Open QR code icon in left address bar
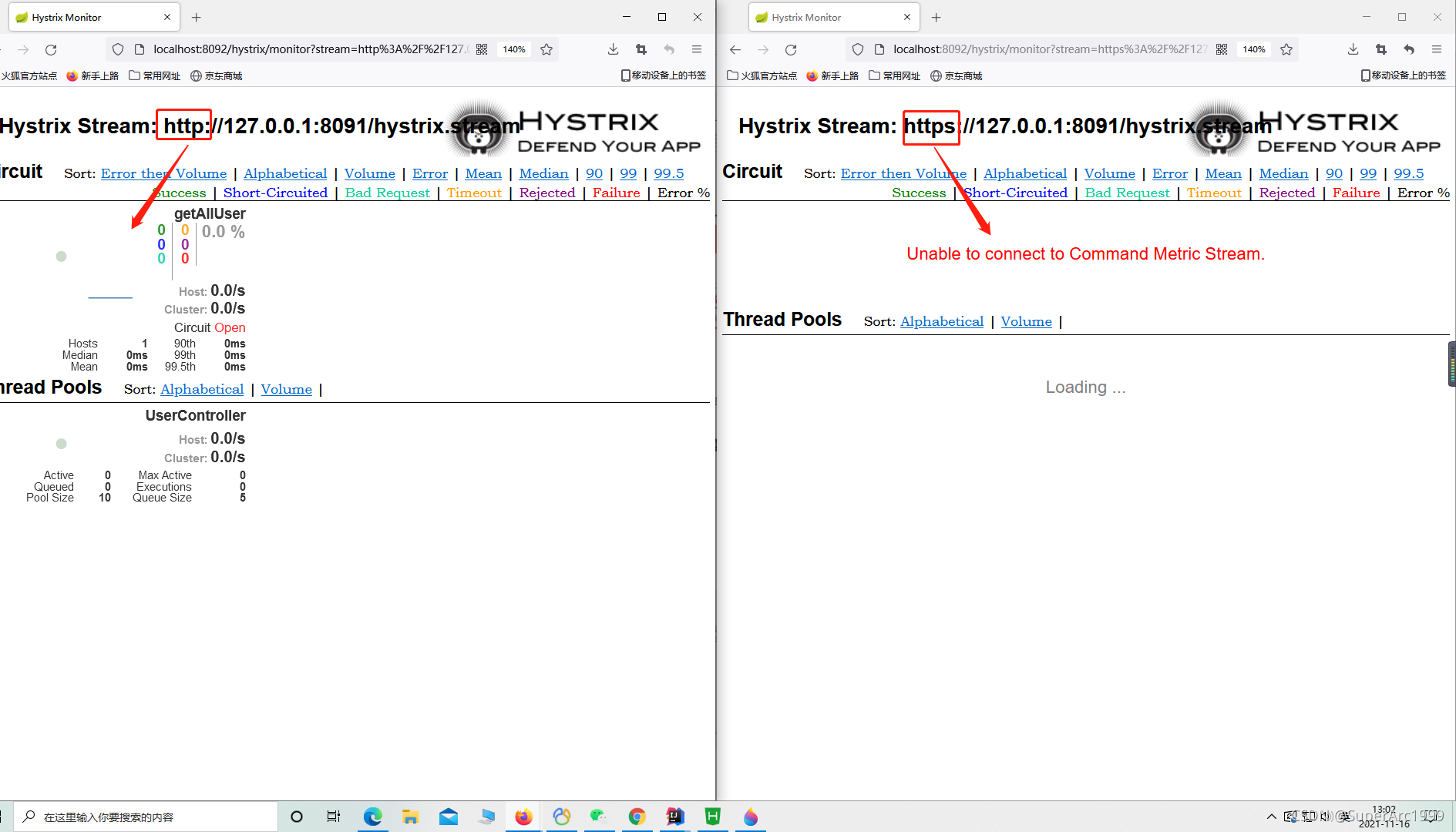The height and width of the screenshot is (832, 1456). pyautogui.click(x=482, y=49)
